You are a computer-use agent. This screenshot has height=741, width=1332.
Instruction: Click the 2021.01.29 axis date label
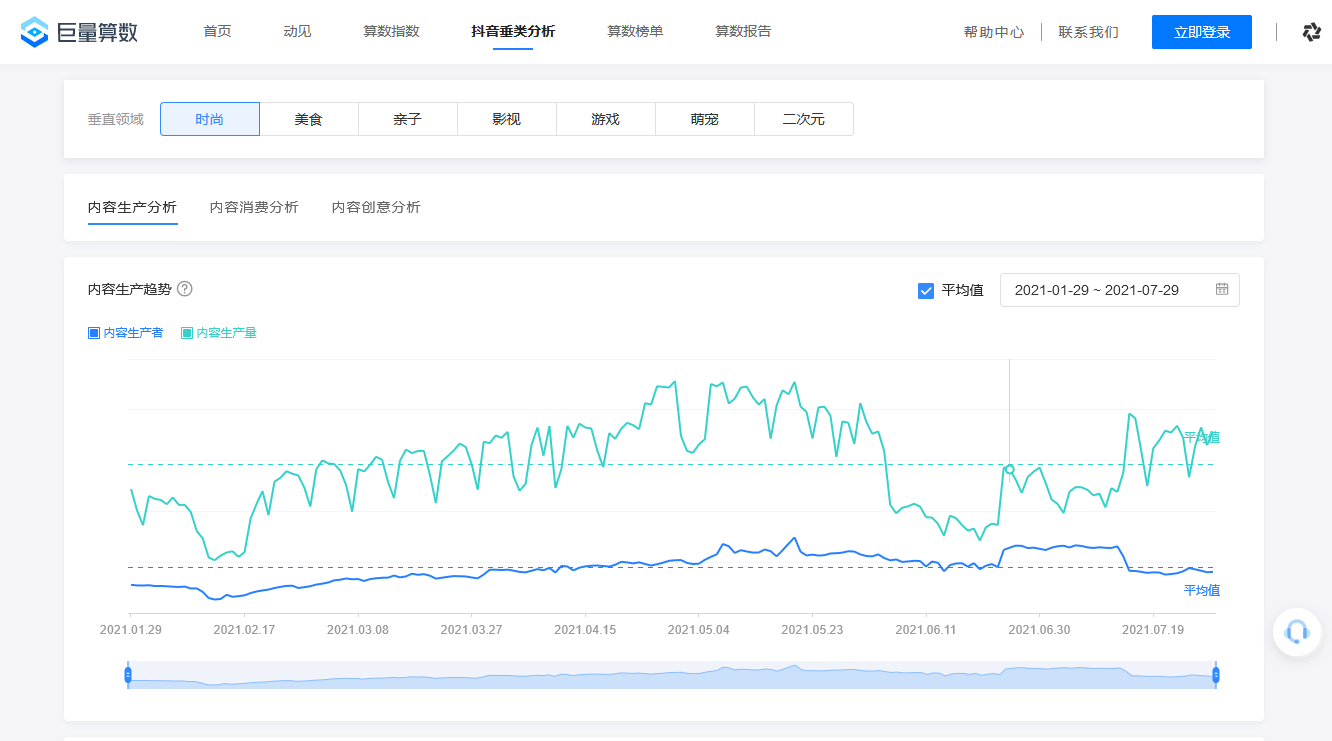point(131,630)
